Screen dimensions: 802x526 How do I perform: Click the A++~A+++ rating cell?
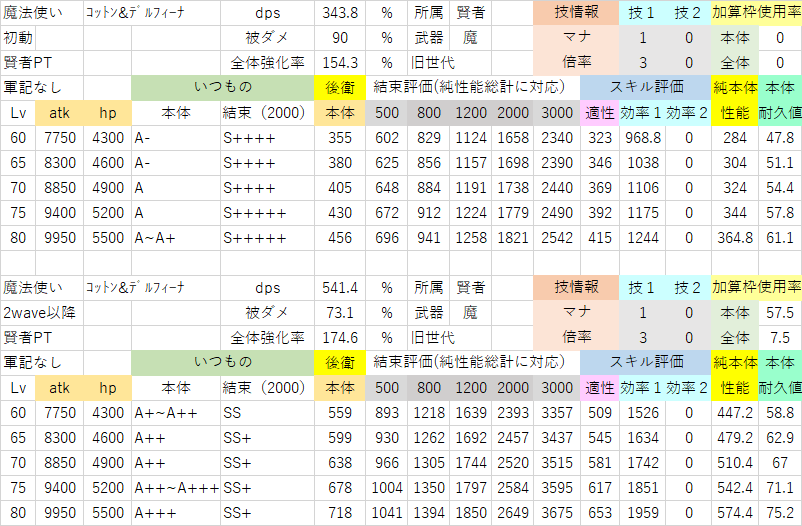[175, 488]
